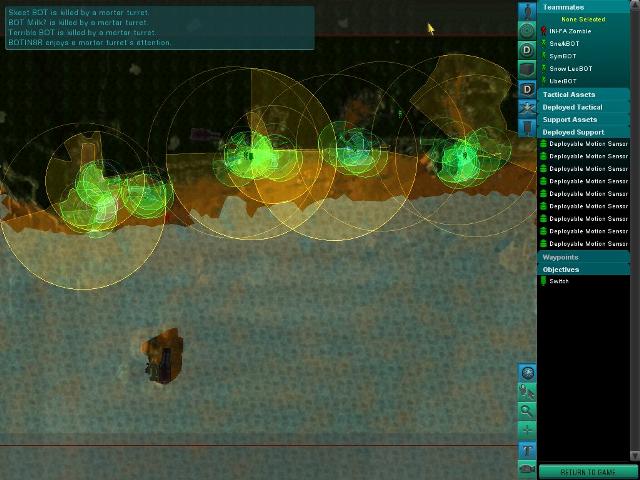640x480 pixels.
Task: Click the moving player figure map icon
Action: (527, 392)
